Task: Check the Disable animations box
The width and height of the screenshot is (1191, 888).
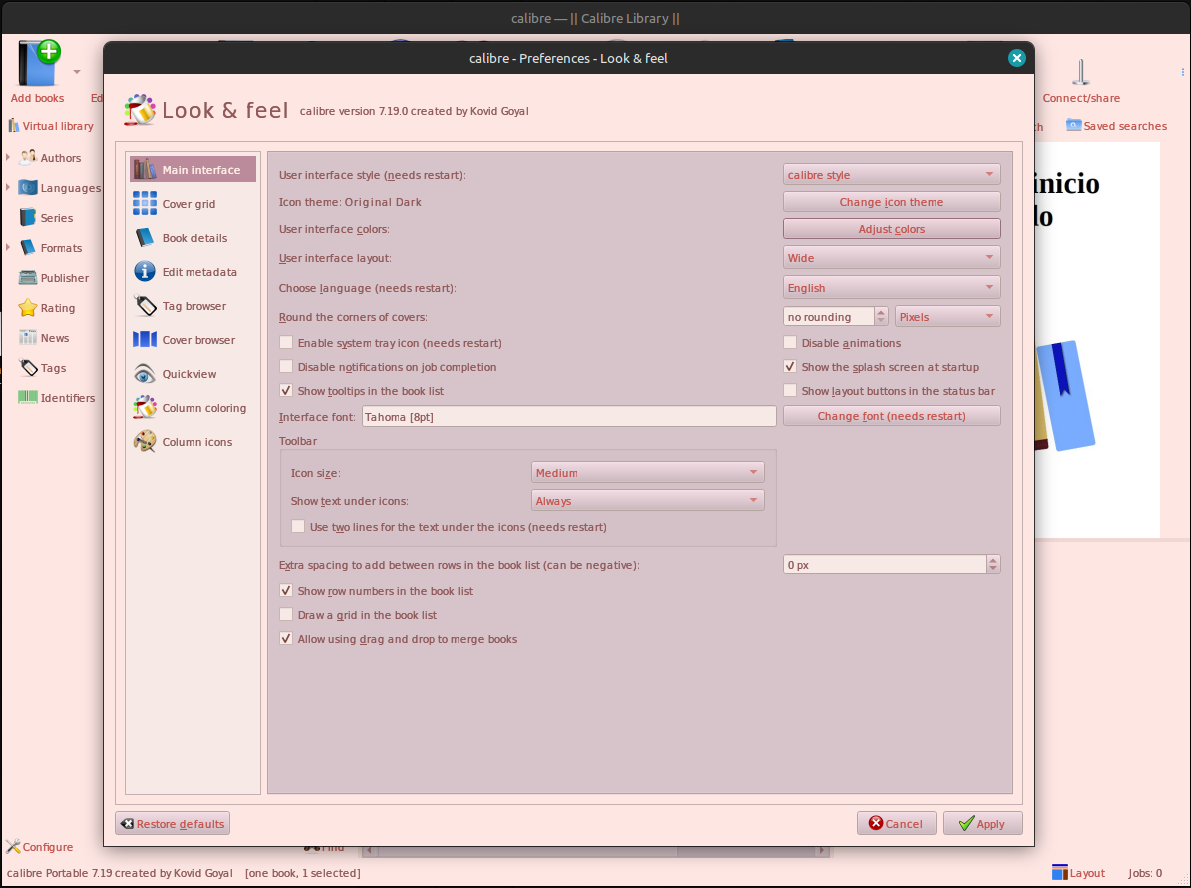Action: (x=790, y=343)
